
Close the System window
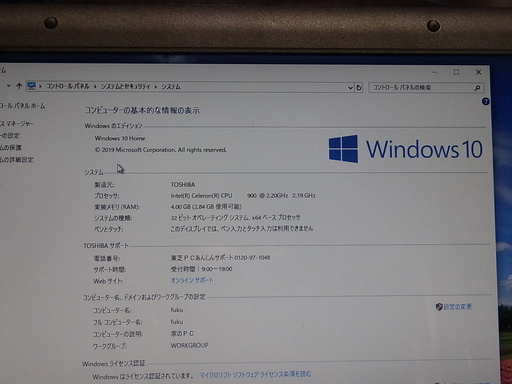pyautogui.click(x=478, y=72)
